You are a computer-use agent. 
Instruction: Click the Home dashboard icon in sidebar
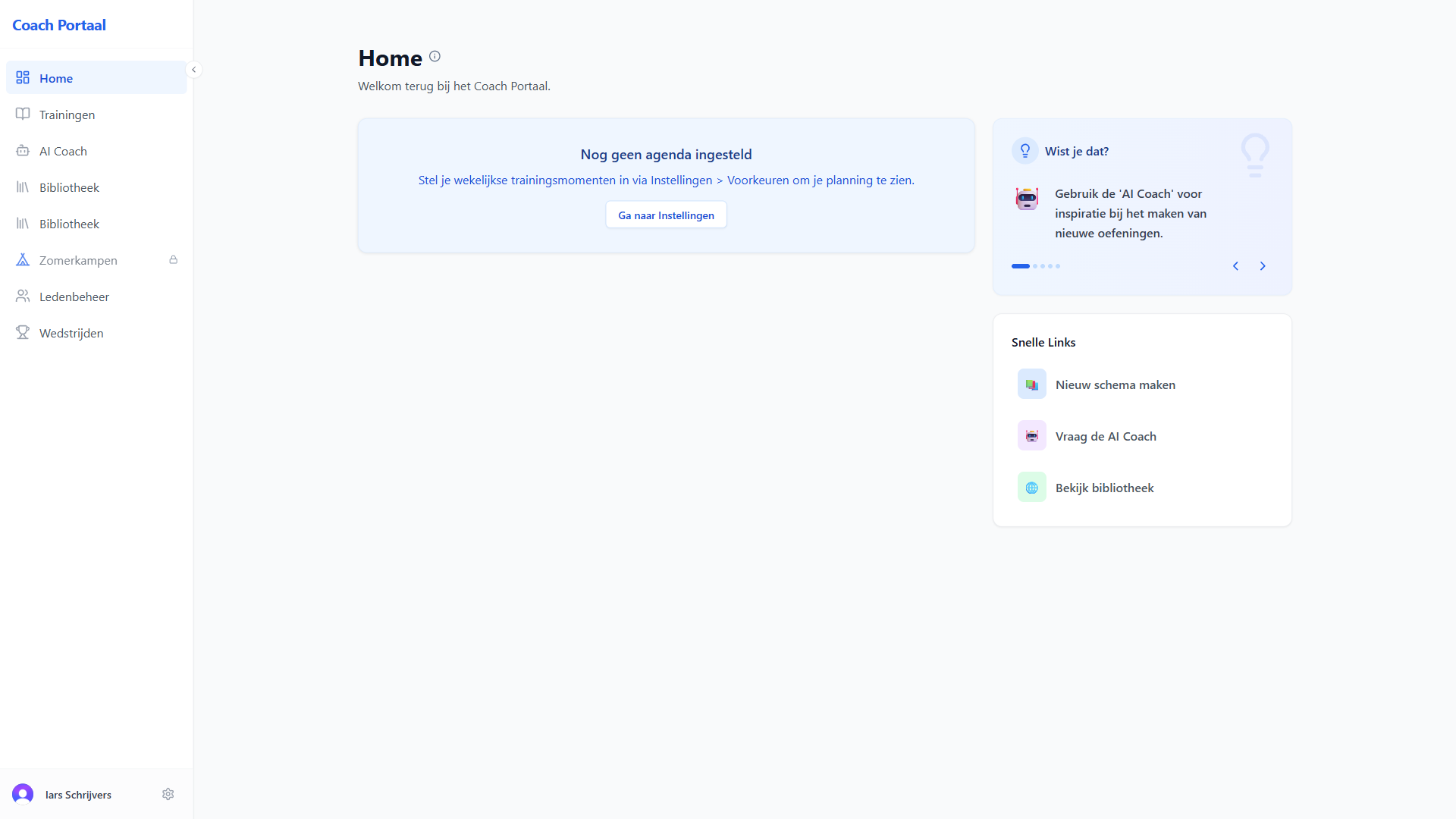pos(23,78)
